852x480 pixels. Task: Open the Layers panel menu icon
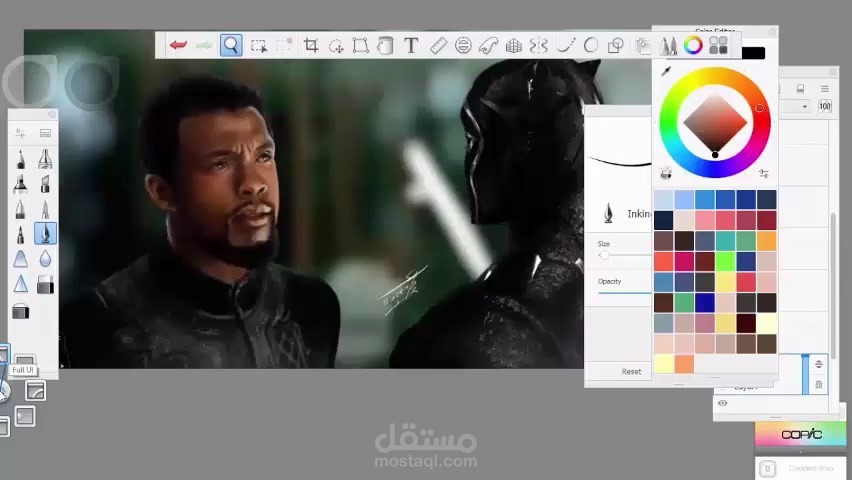click(x=825, y=89)
